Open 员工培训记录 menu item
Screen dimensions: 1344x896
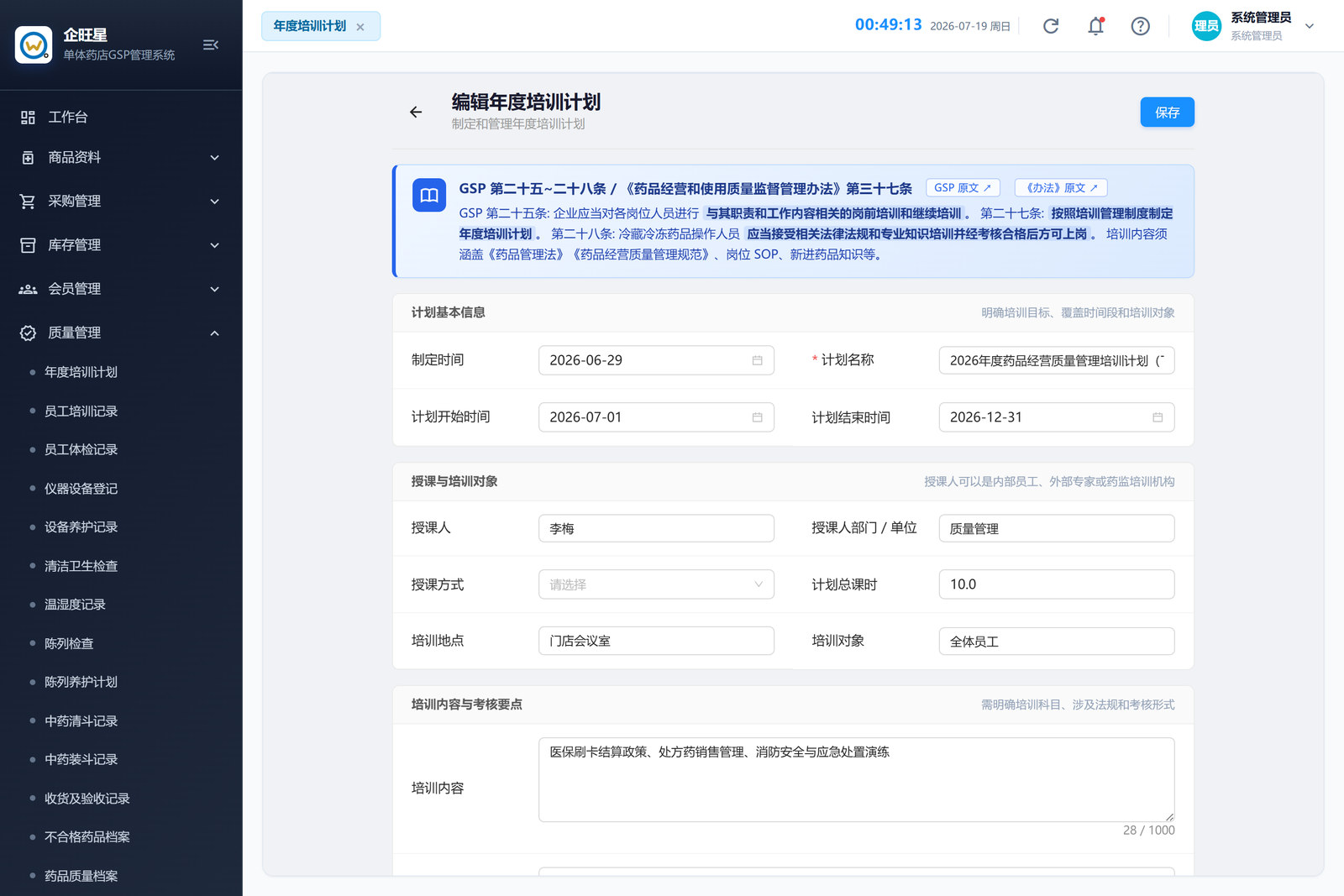pyautogui.click(x=81, y=411)
